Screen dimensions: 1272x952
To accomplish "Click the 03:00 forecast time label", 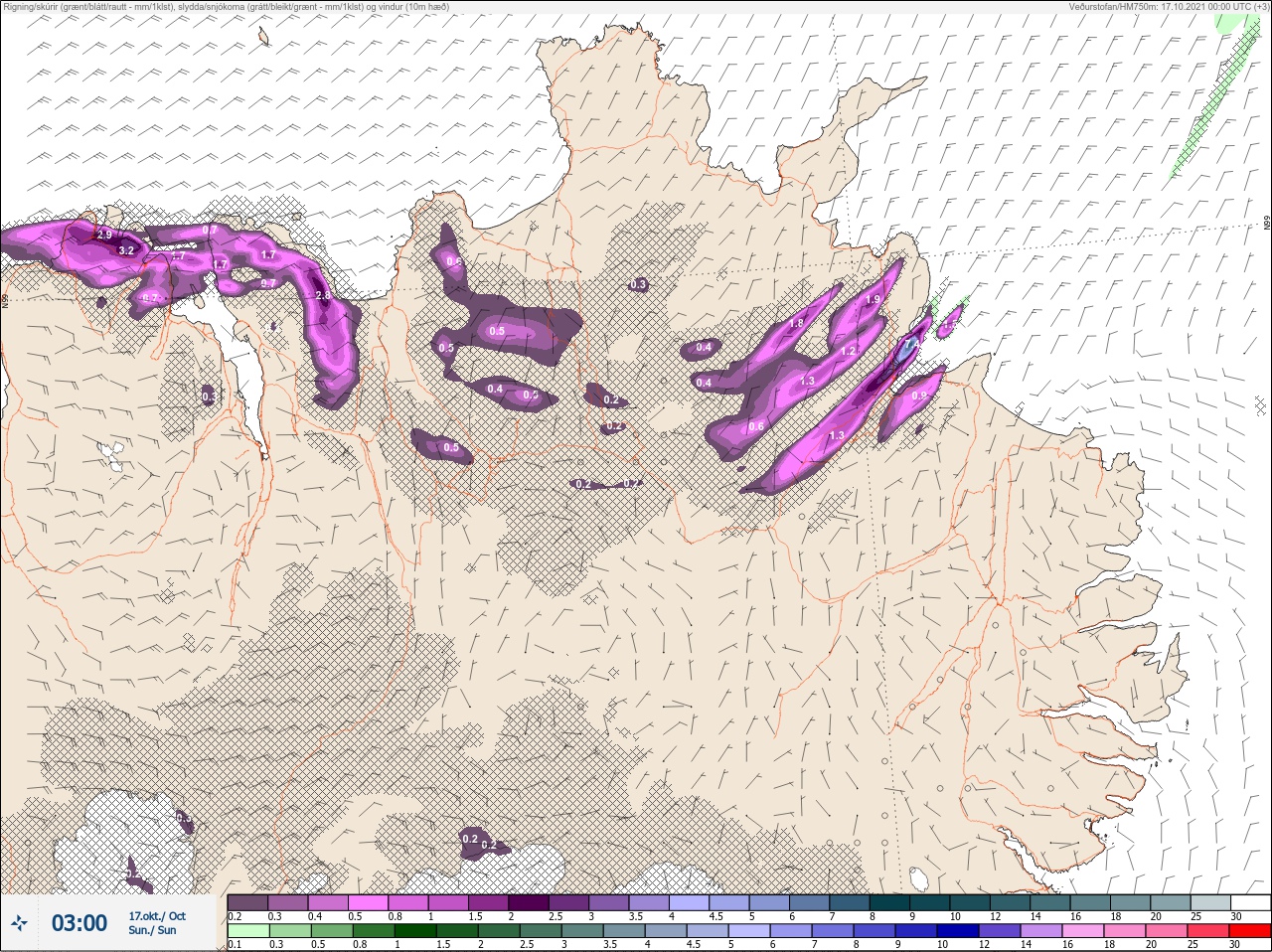I will coord(79,923).
